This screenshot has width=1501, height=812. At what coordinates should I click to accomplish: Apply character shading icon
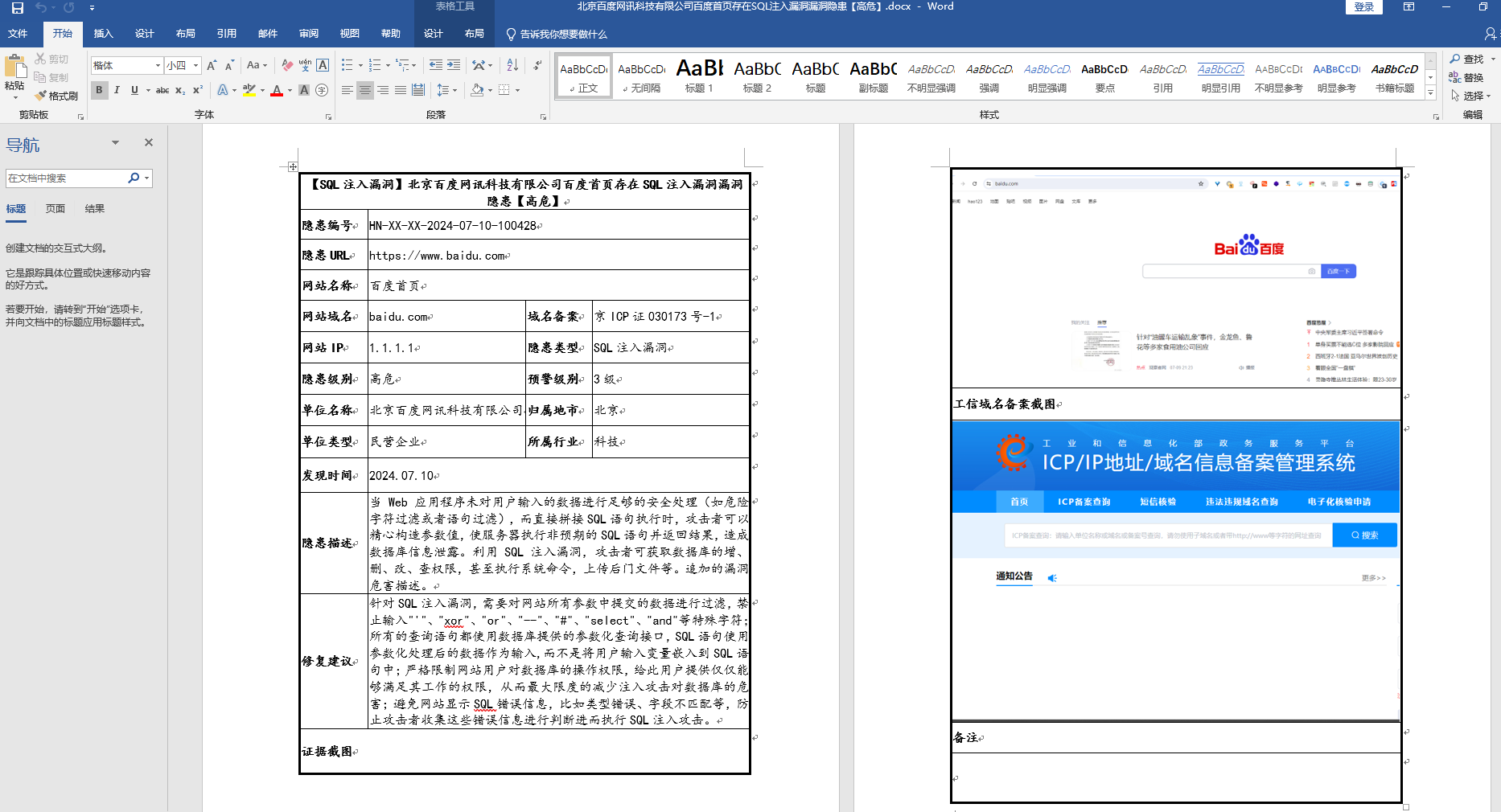tap(304, 90)
